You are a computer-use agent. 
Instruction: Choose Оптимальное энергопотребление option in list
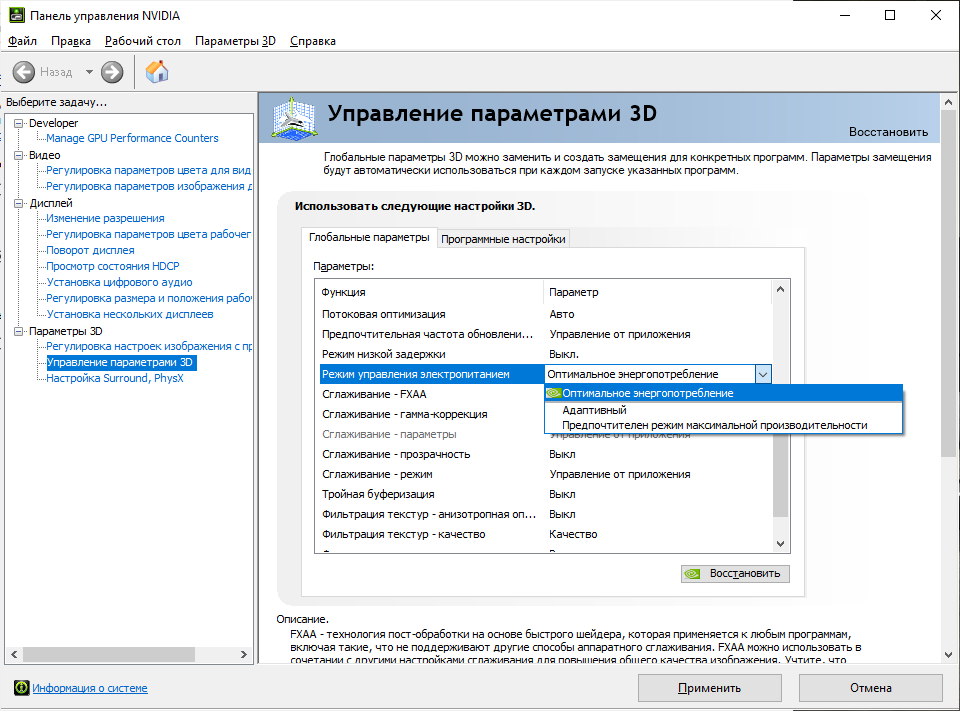tap(723, 393)
